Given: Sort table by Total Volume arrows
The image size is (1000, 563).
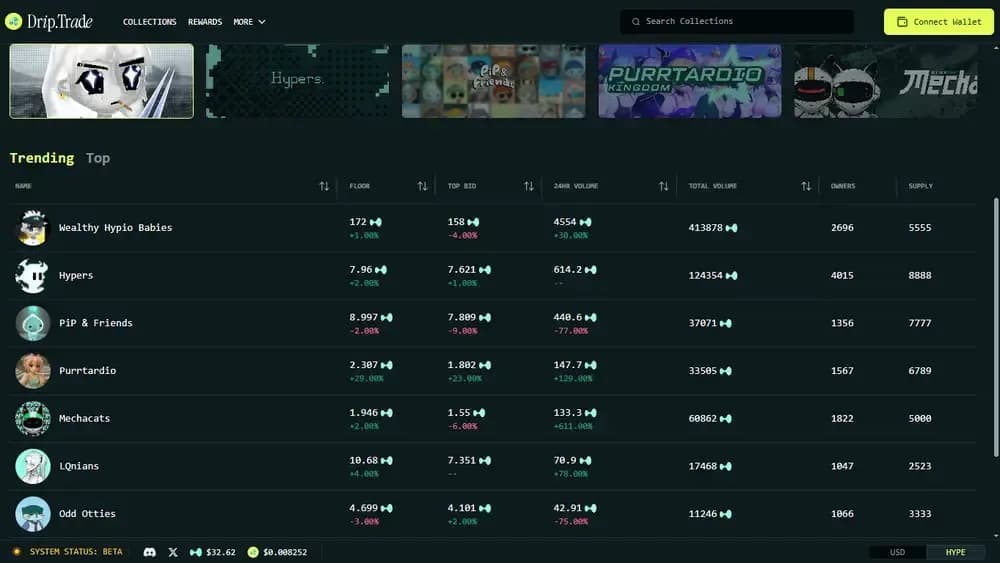Looking at the screenshot, I should pyautogui.click(x=806, y=186).
